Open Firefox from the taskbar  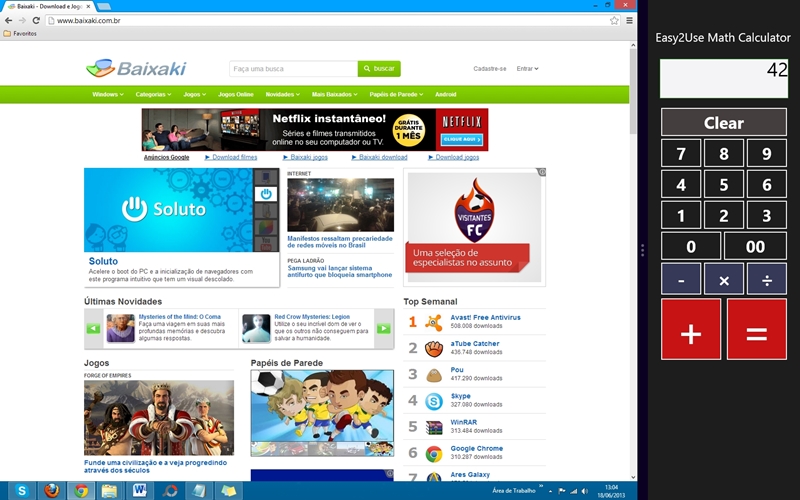(52, 491)
